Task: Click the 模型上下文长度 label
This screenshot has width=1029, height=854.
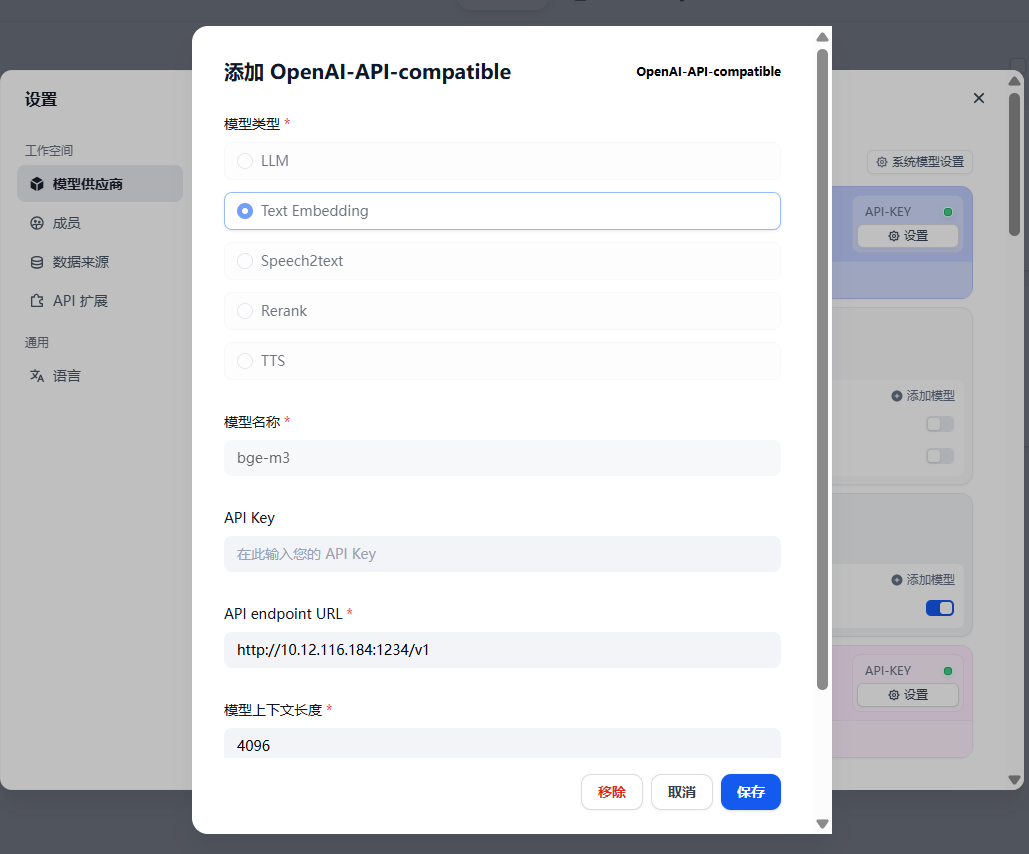Action: pyautogui.click(x=273, y=710)
